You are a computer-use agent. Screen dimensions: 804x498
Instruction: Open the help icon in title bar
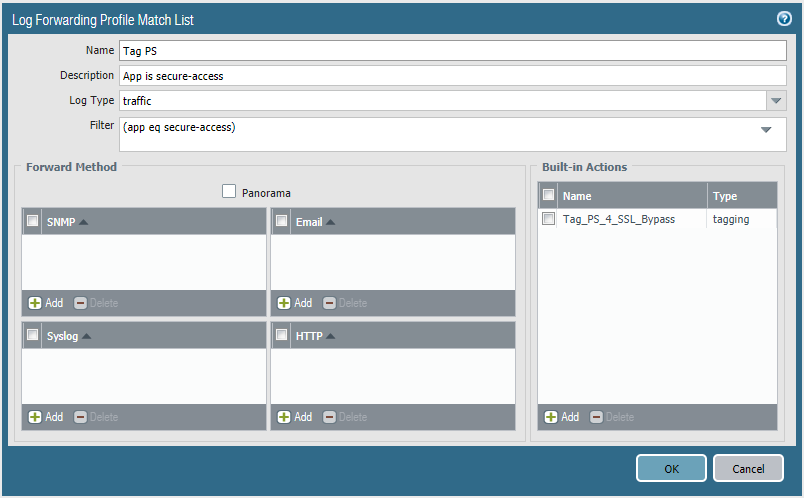click(785, 19)
